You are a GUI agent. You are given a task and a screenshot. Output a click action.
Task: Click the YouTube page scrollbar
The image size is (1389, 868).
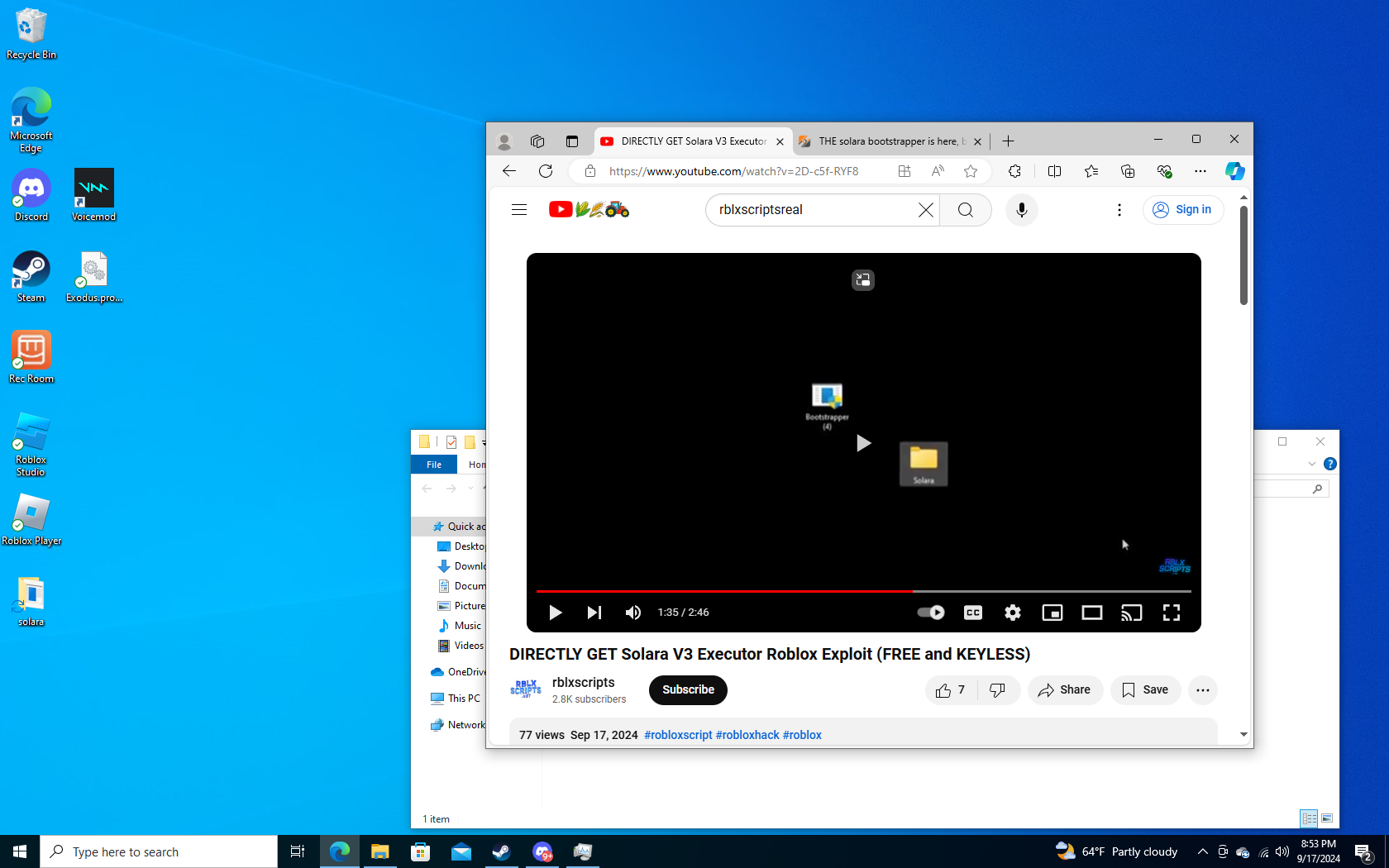pos(1243,255)
